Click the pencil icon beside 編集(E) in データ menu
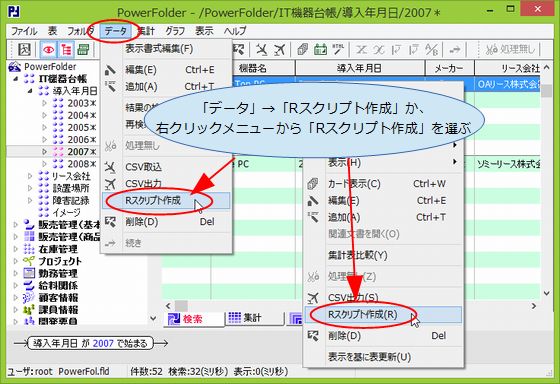The image size is (560, 384). (x=110, y=70)
